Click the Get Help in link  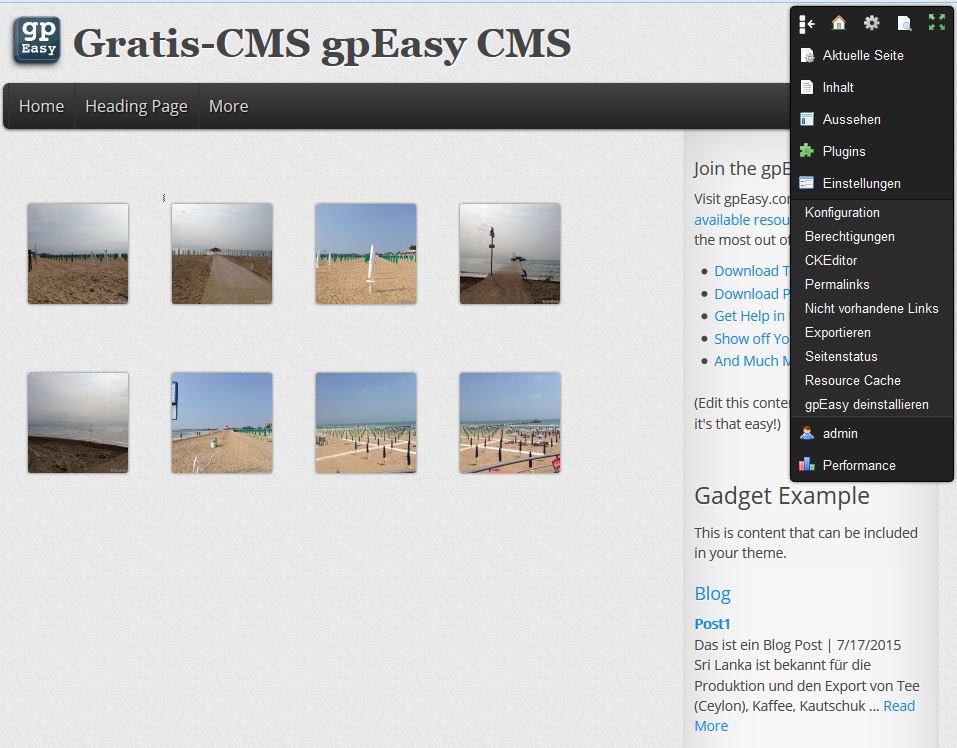click(x=749, y=316)
